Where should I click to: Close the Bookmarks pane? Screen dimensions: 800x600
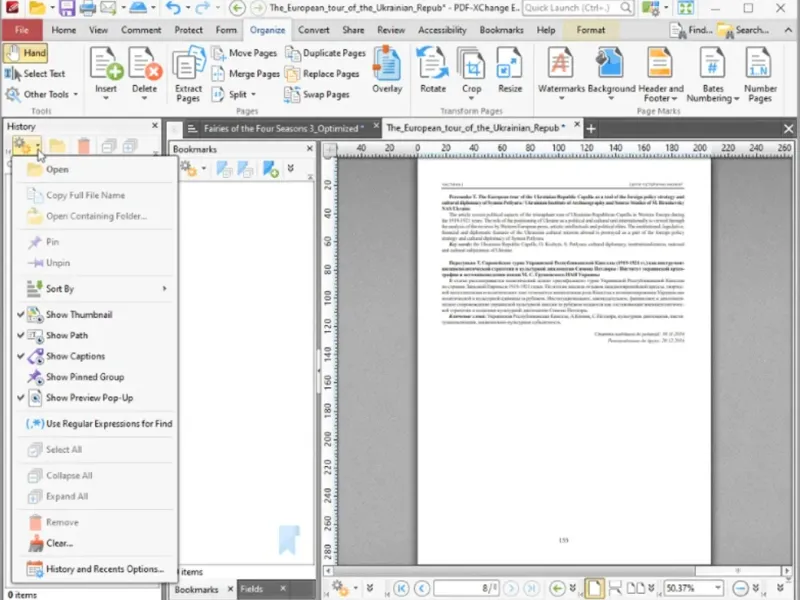pos(310,148)
